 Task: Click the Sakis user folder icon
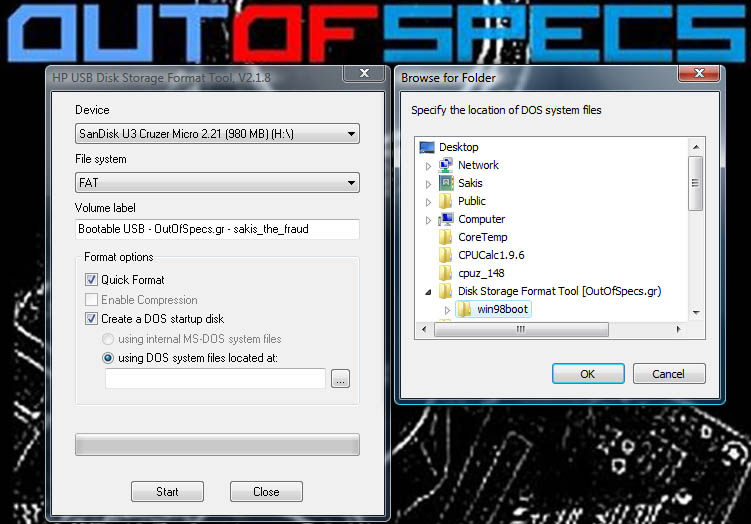pos(446,183)
